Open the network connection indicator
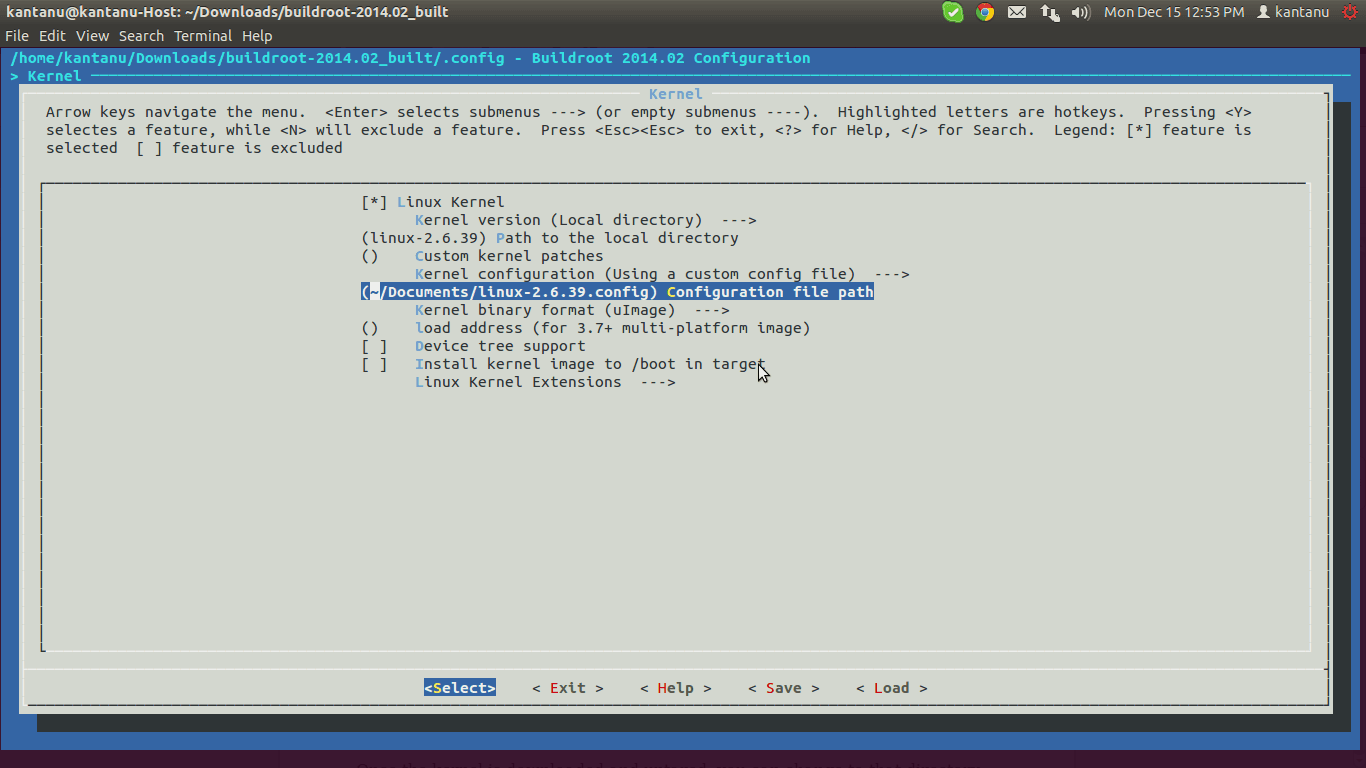The height and width of the screenshot is (768, 1366). tap(1049, 12)
